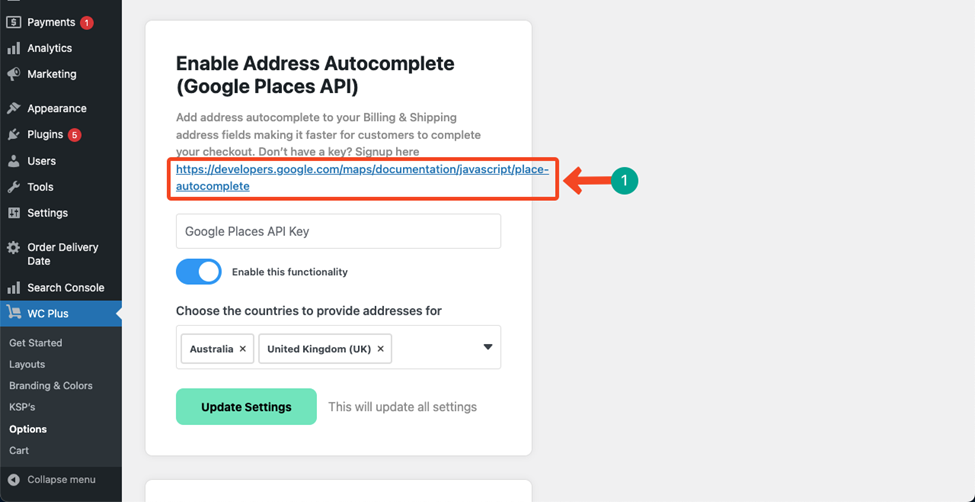Image resolution: width=975 pixels, height=502 pixels.
Task: Click the WC Plus cart icon
Action: click(x=13, y=314)
